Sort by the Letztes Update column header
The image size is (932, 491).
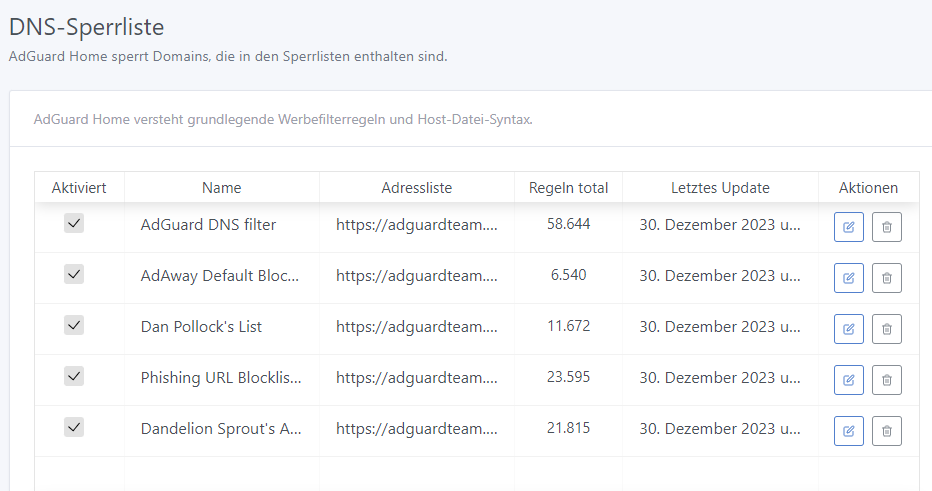tap(720, 188)
